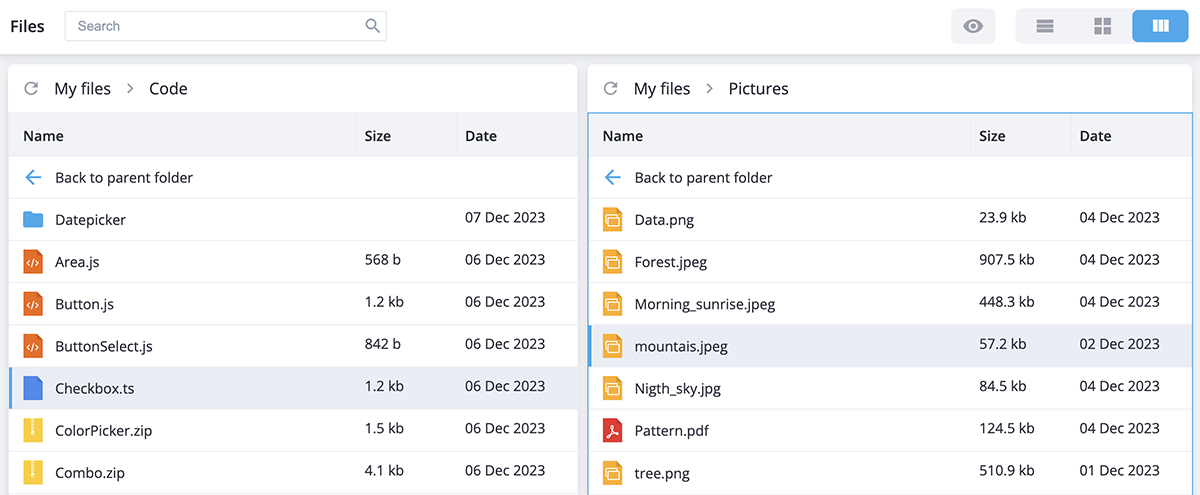Refresh the Pictures panel with reload icon
This screenshot has width=1200, height=495.
coord(611,89)
